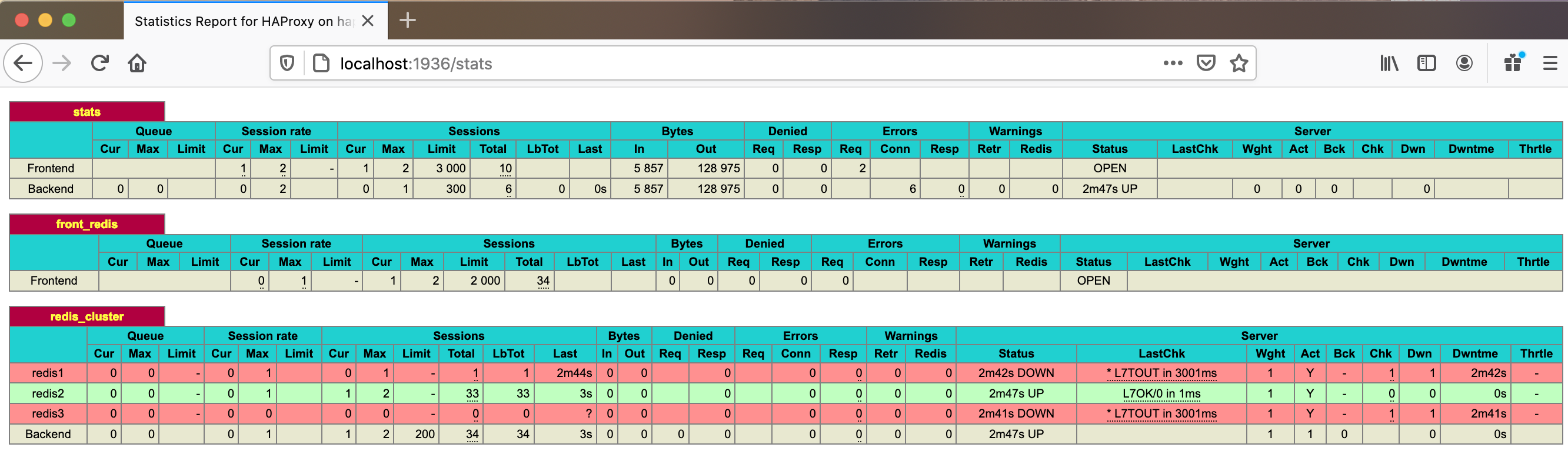This screenshot has width=1568, height=454.
Task: Open the tracking protection shield icon
Action: click(x=287, y=63)
